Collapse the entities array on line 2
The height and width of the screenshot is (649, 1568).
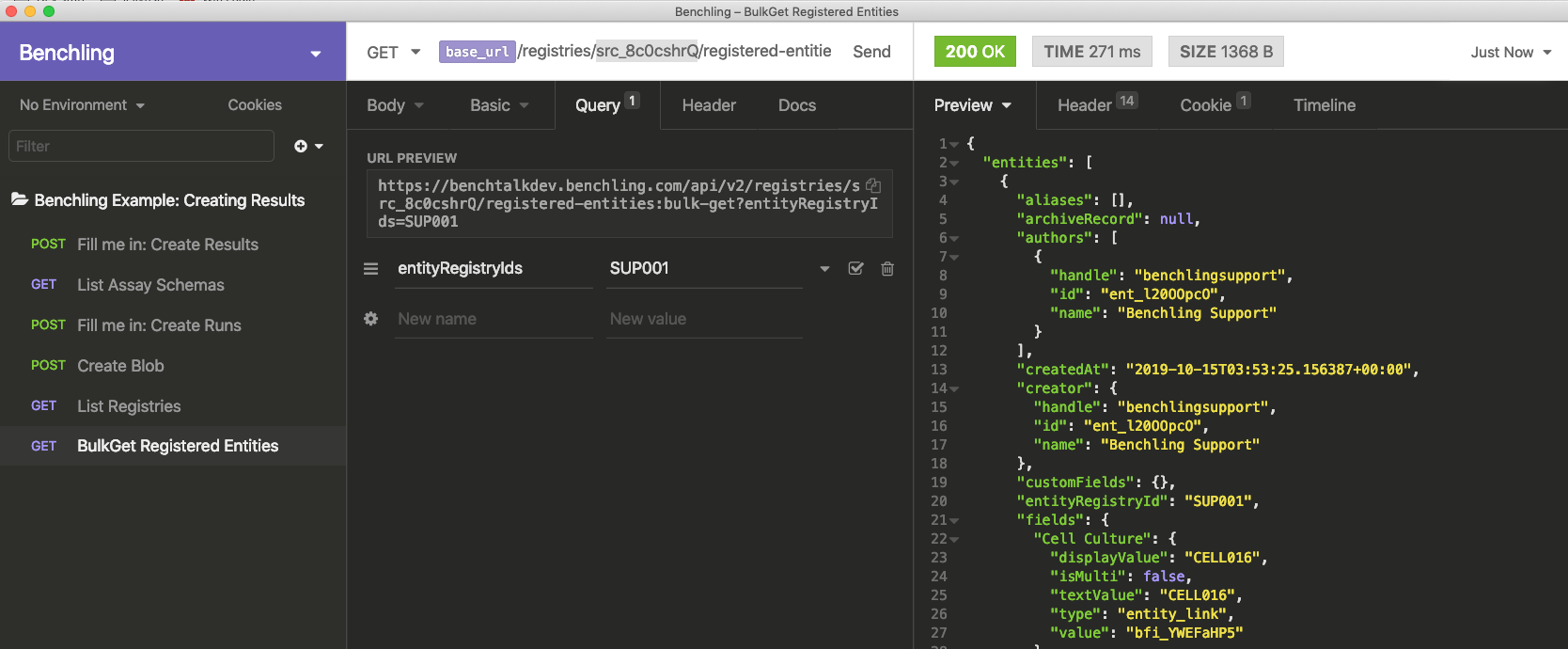pyautogui.click(x=954, y=163)
